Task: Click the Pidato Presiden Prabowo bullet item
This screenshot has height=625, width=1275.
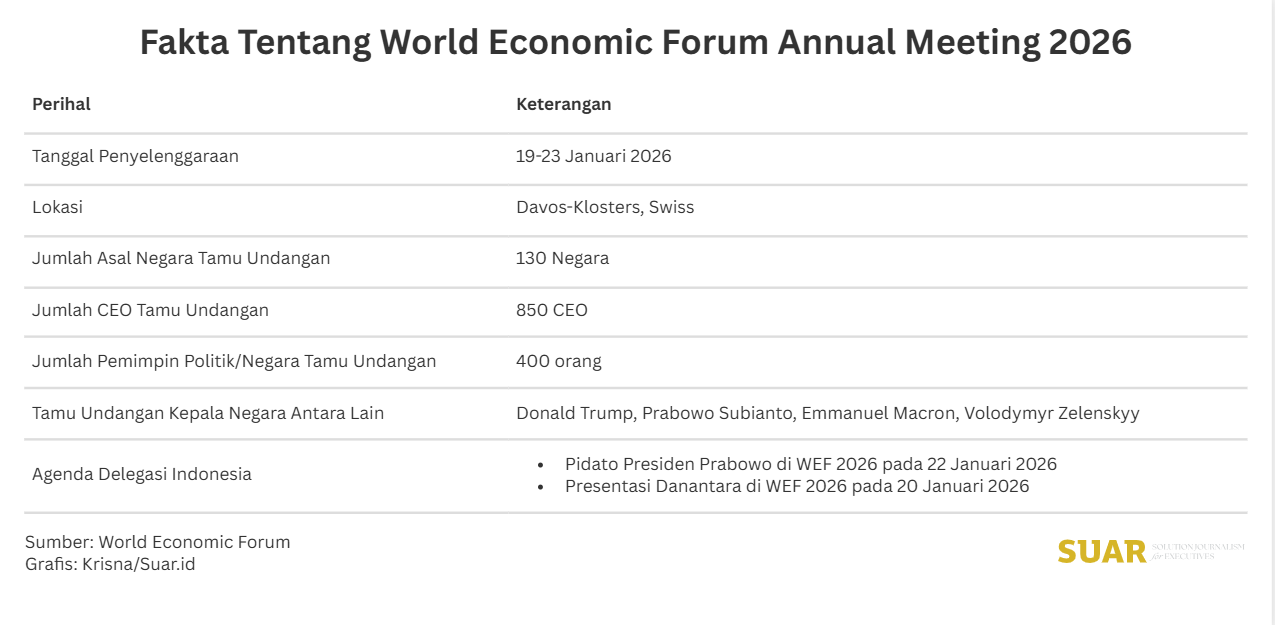Action: [x=810, y=464]
